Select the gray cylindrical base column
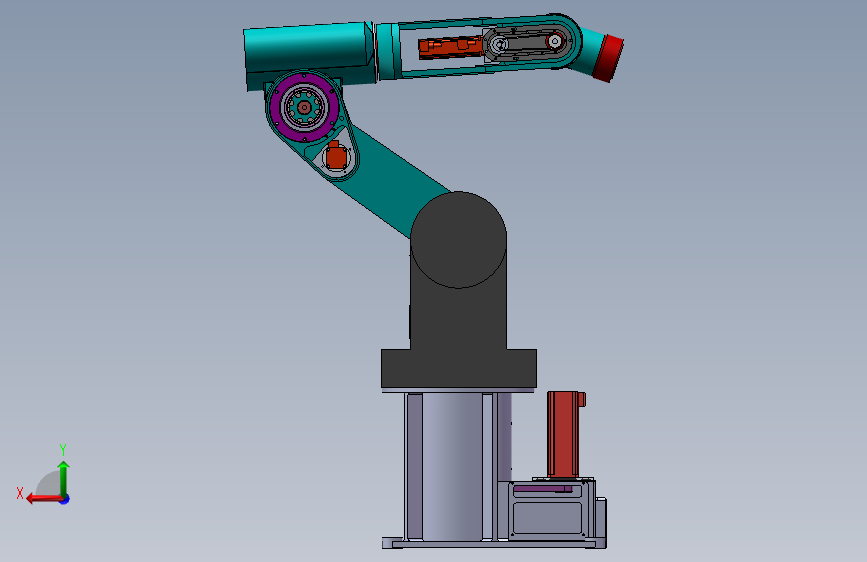 452,466
